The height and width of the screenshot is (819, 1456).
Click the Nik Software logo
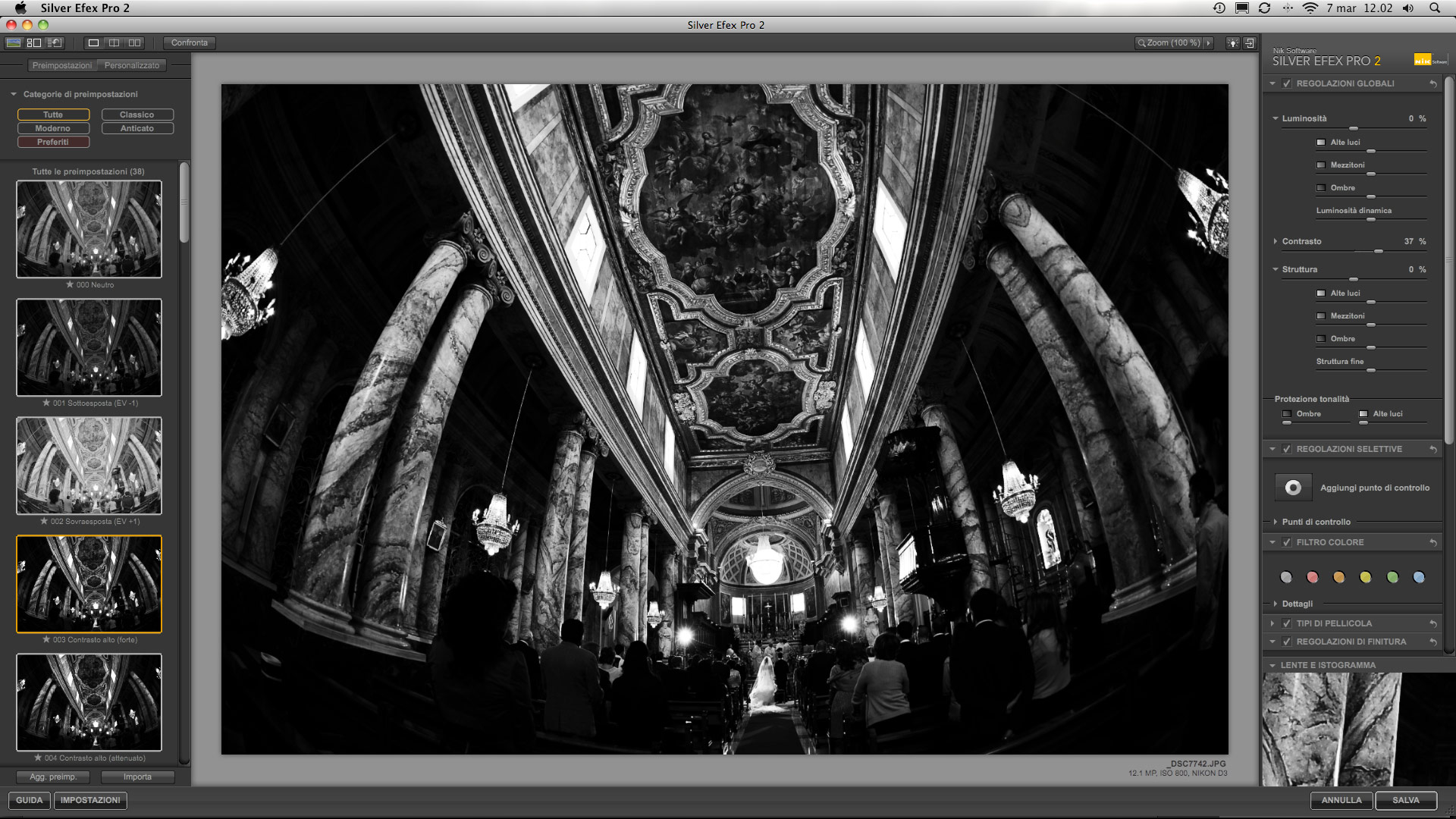pyautogui.click(x=1430, y=60)
